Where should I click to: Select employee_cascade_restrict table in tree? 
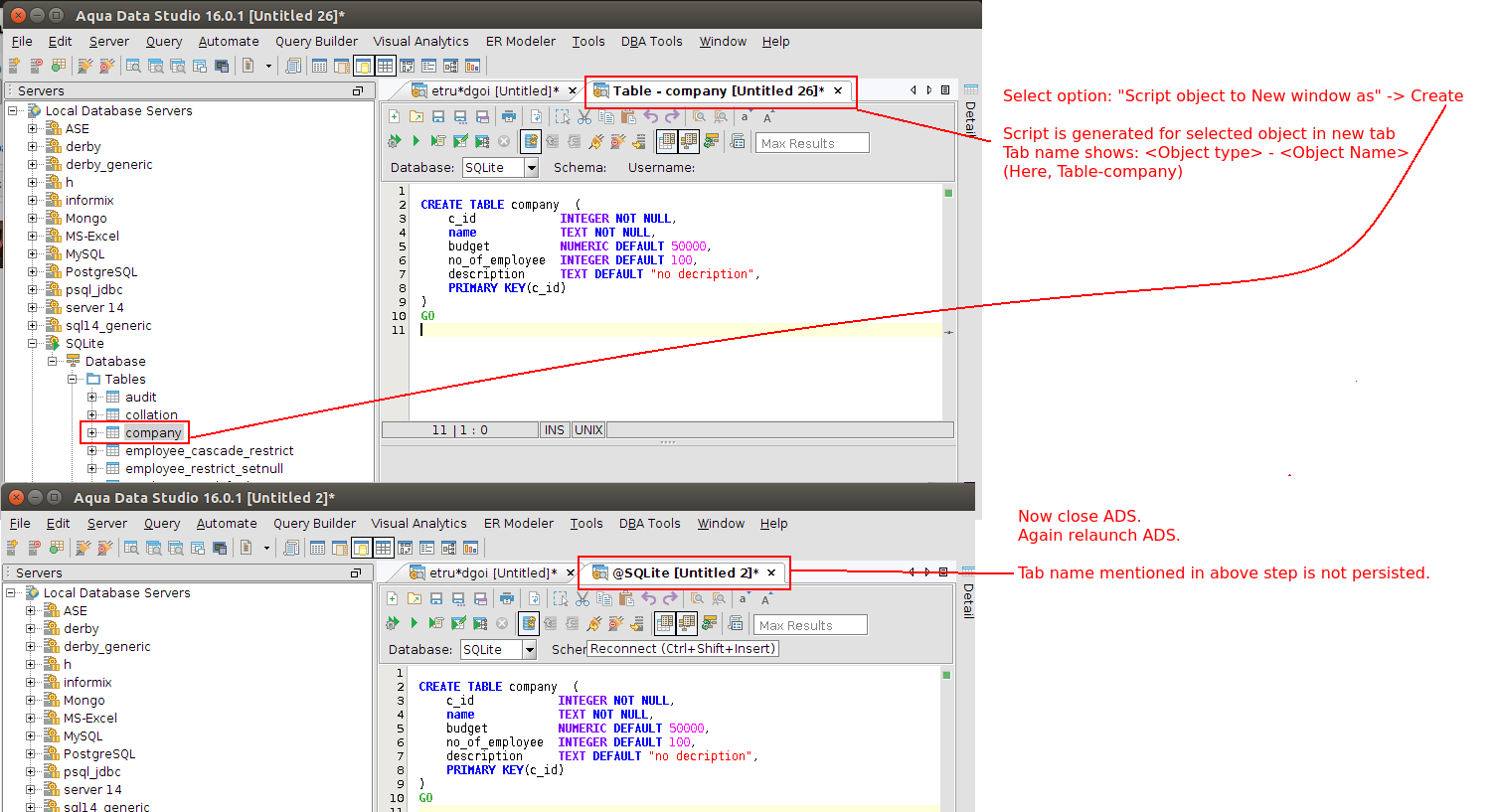pos(210,451)
